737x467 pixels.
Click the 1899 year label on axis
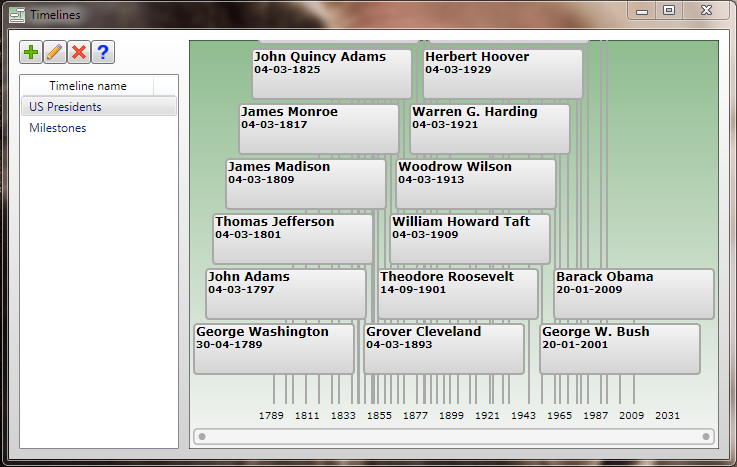click(x=451, y=415)
